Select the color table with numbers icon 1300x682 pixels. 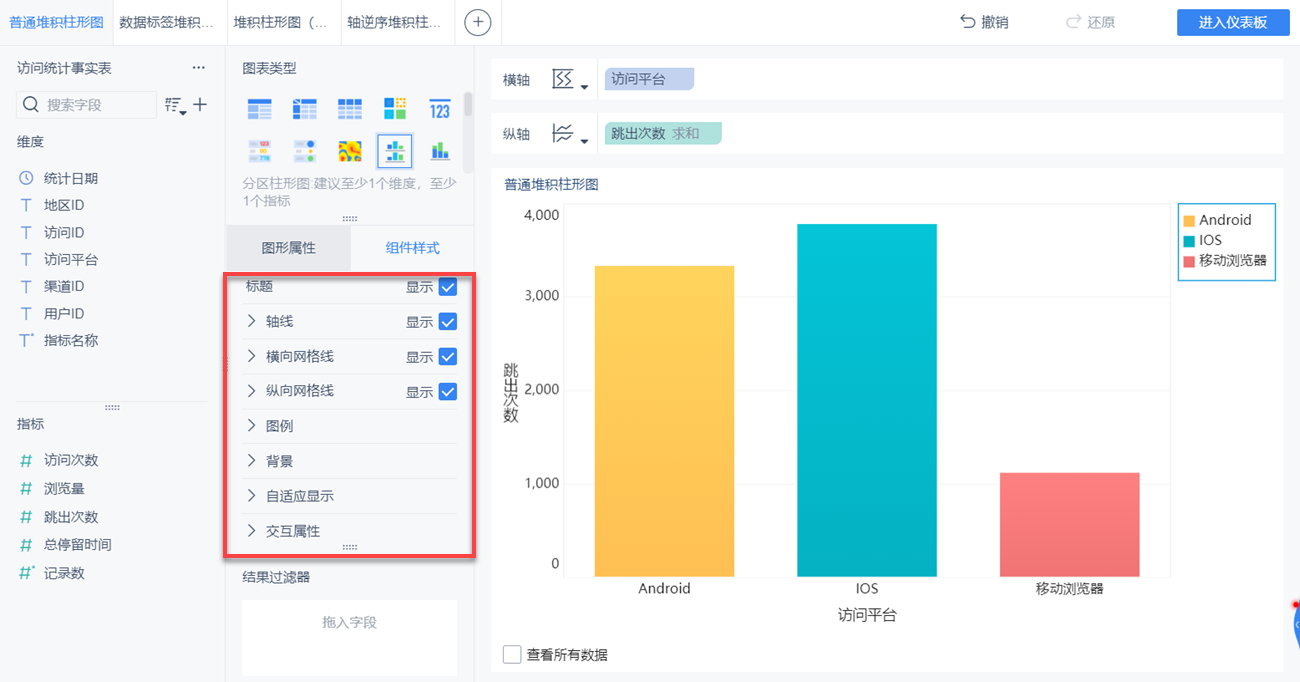[x=260, y=151]
